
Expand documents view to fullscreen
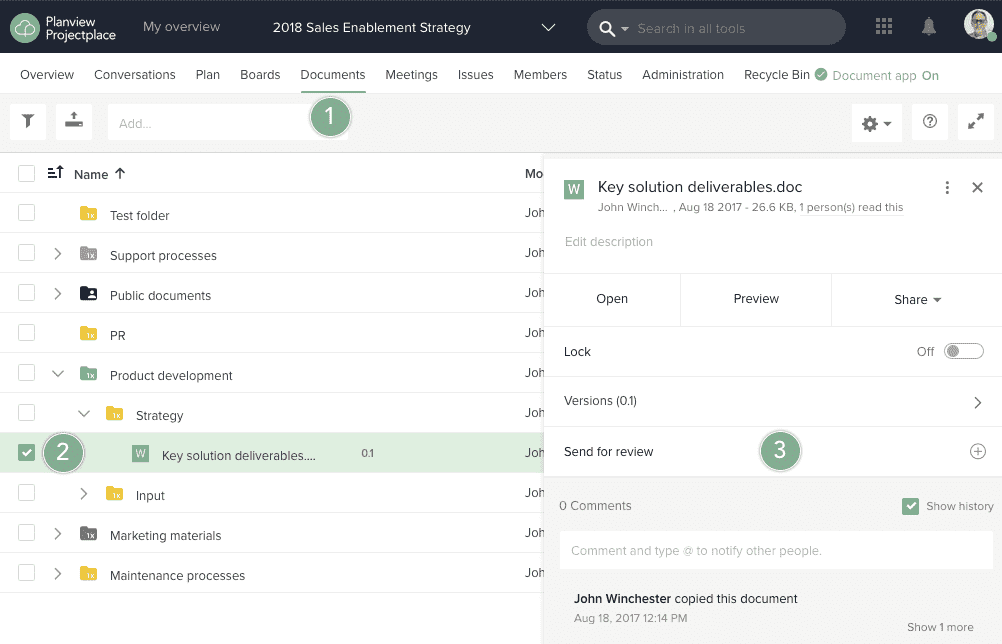(976, 122)
